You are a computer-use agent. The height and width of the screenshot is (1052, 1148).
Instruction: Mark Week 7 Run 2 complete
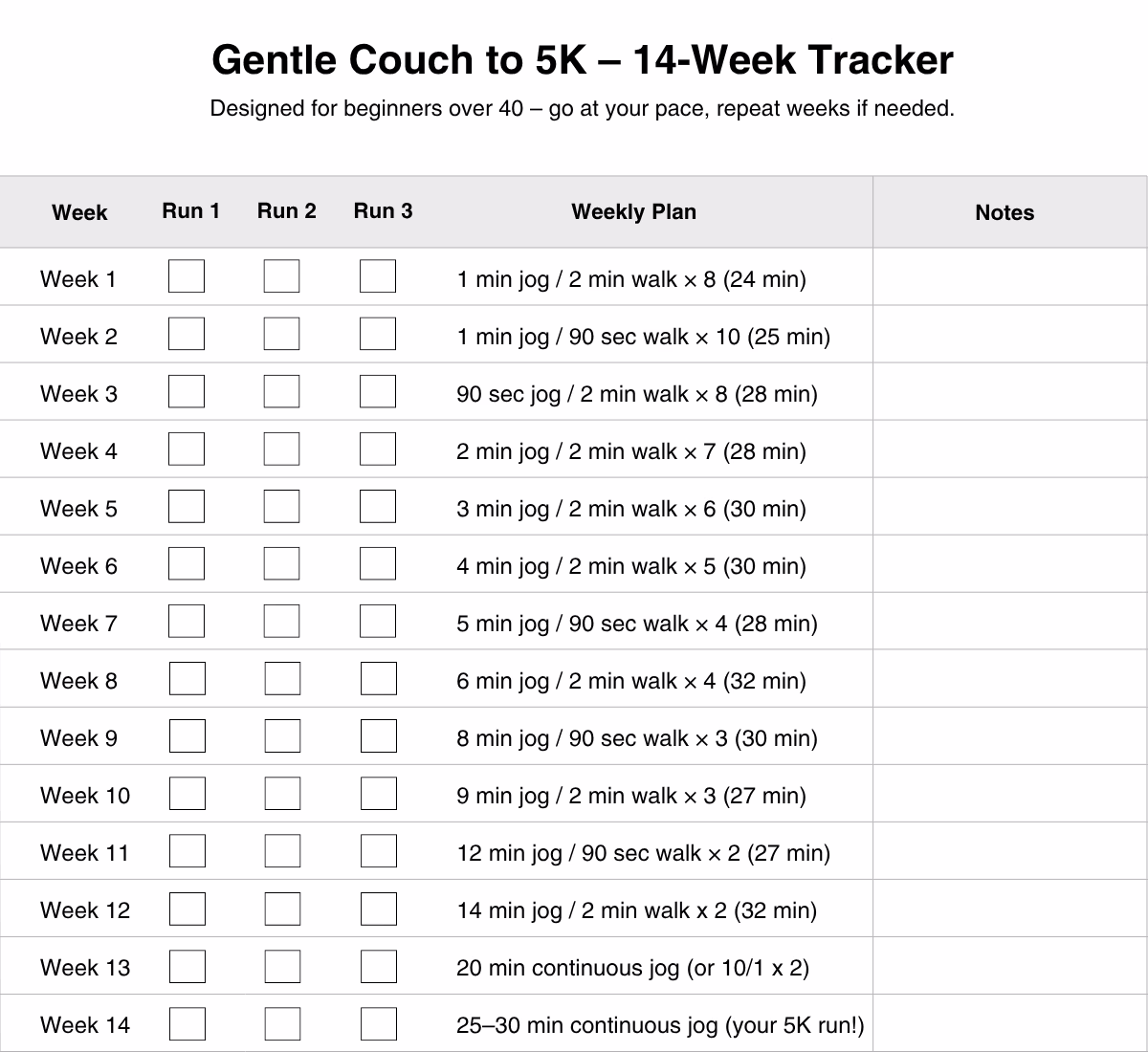282,622
